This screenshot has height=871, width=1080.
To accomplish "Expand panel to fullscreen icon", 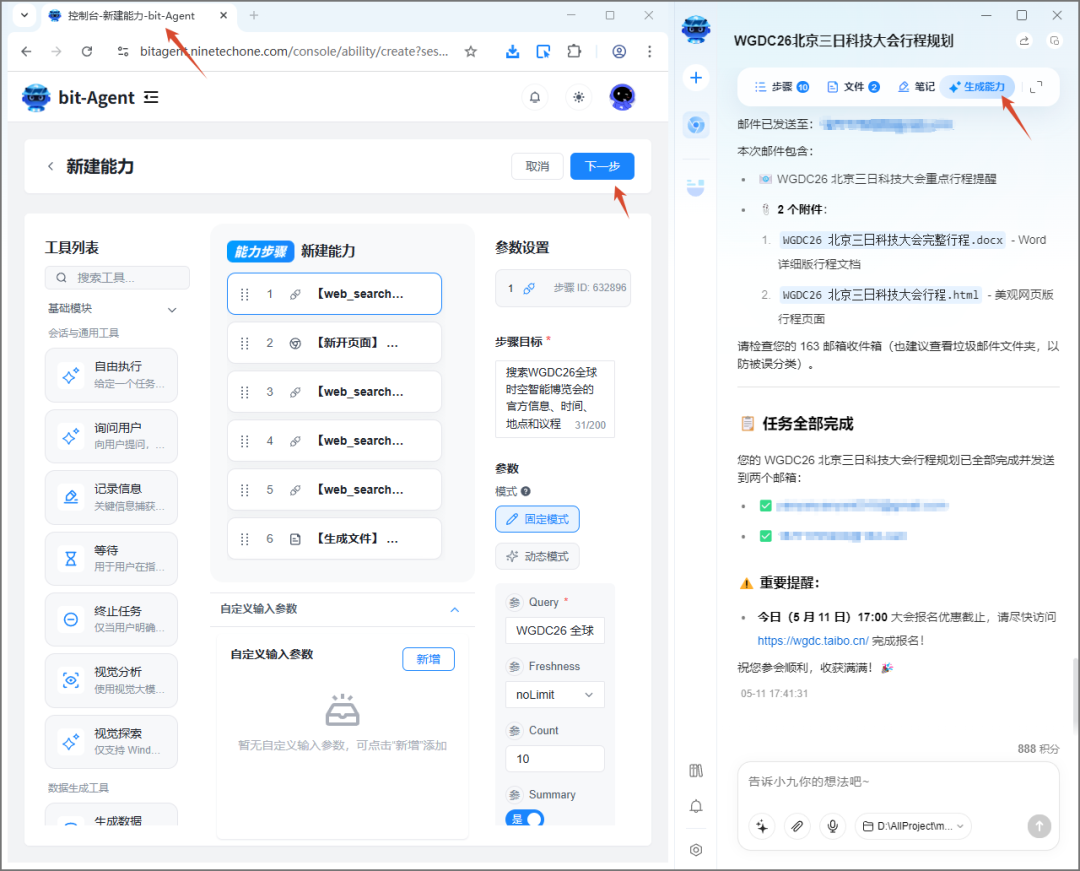I will coord(1036,87).
